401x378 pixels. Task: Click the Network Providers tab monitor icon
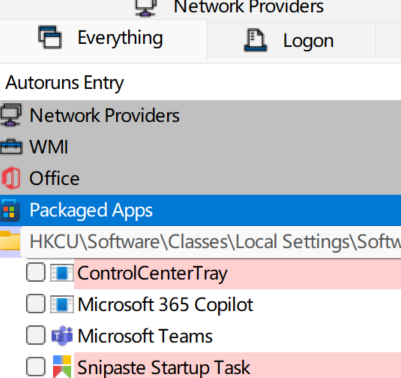[x=146, y=7]
